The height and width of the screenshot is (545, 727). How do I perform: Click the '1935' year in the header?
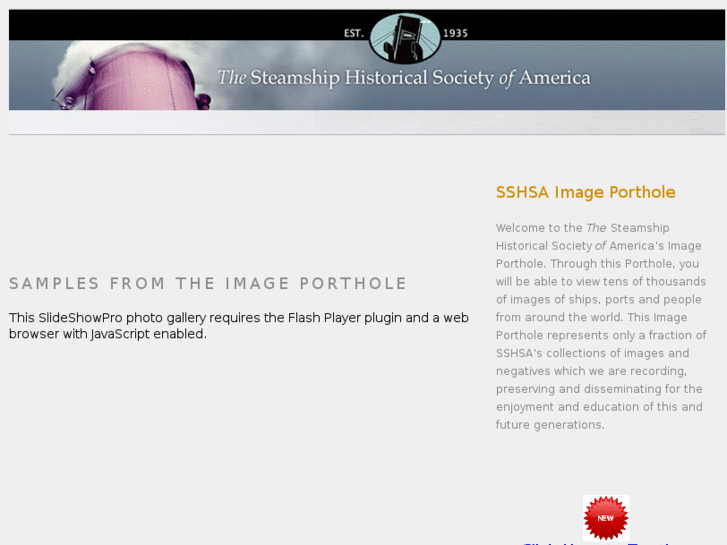coord(455,33)
